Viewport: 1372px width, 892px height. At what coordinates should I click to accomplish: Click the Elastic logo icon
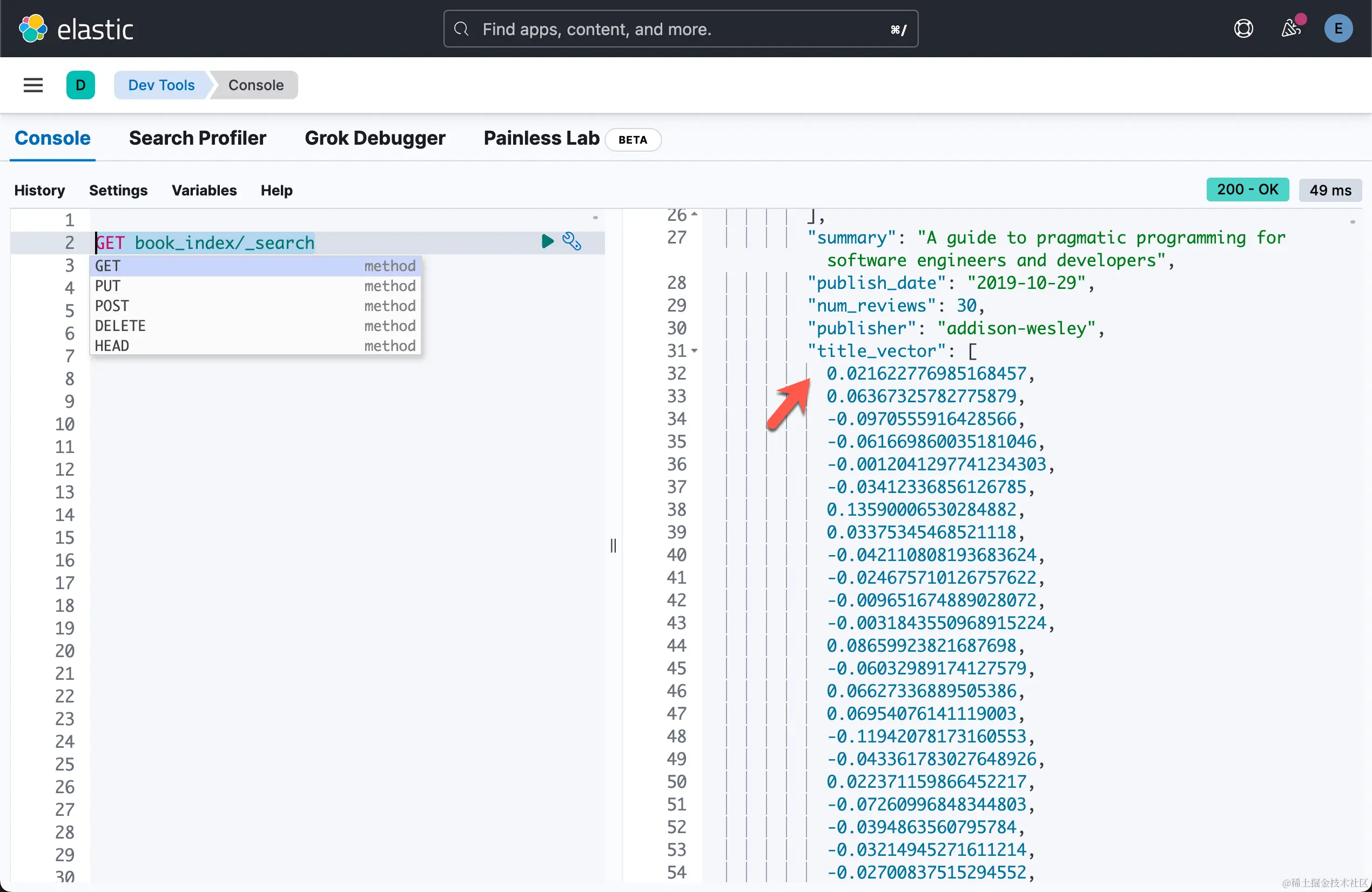[x=33, y=28]
